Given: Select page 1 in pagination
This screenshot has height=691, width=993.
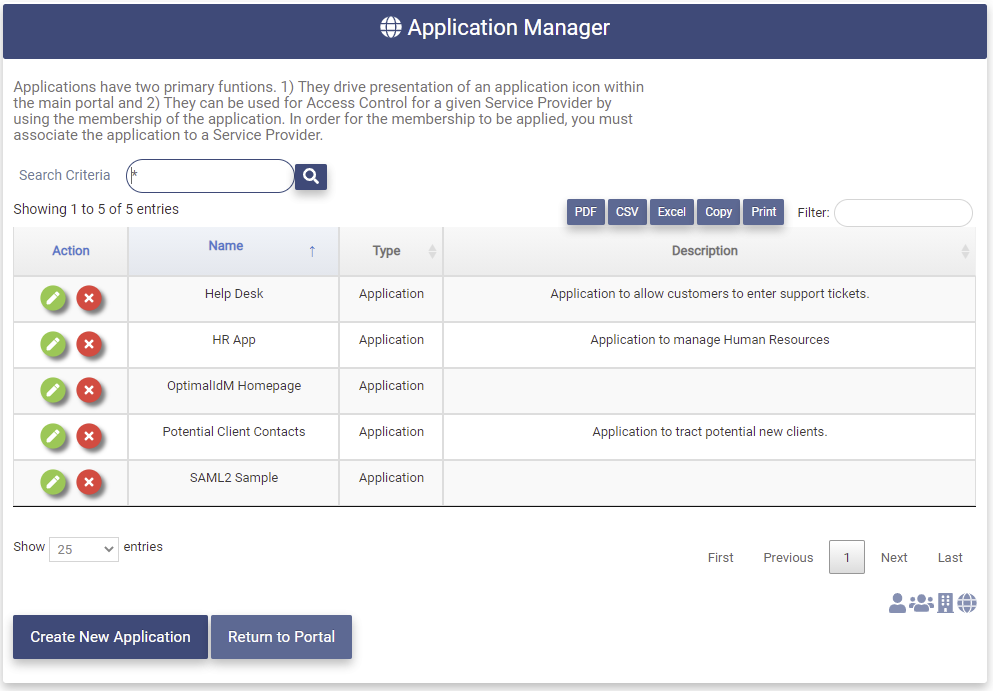Looking at the screenshot, I should click(x=847, y=557).
